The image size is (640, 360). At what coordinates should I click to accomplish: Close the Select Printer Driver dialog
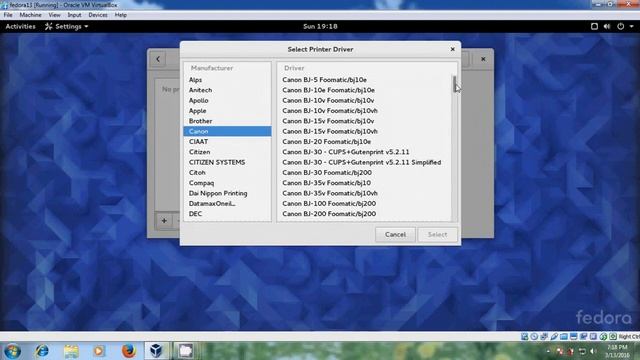[452, 49]
